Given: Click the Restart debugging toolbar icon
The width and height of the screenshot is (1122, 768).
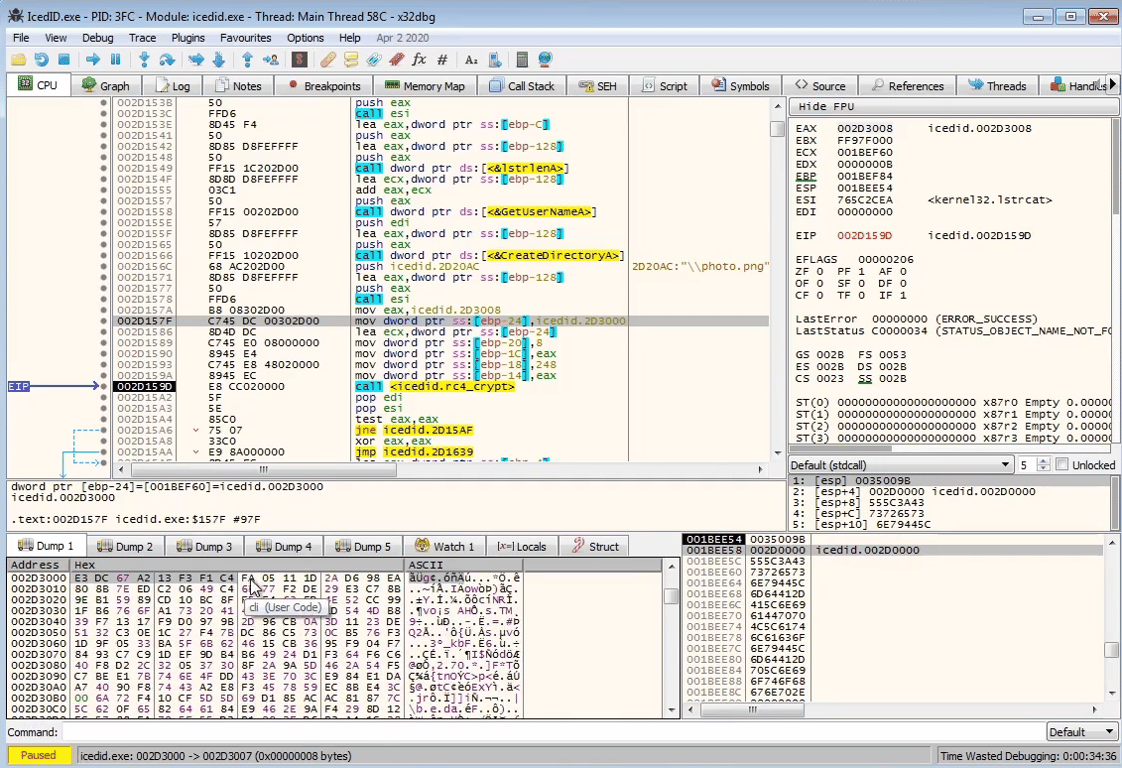Looking at the screenshot, I should pyautogui.click(x=41, y=60).
